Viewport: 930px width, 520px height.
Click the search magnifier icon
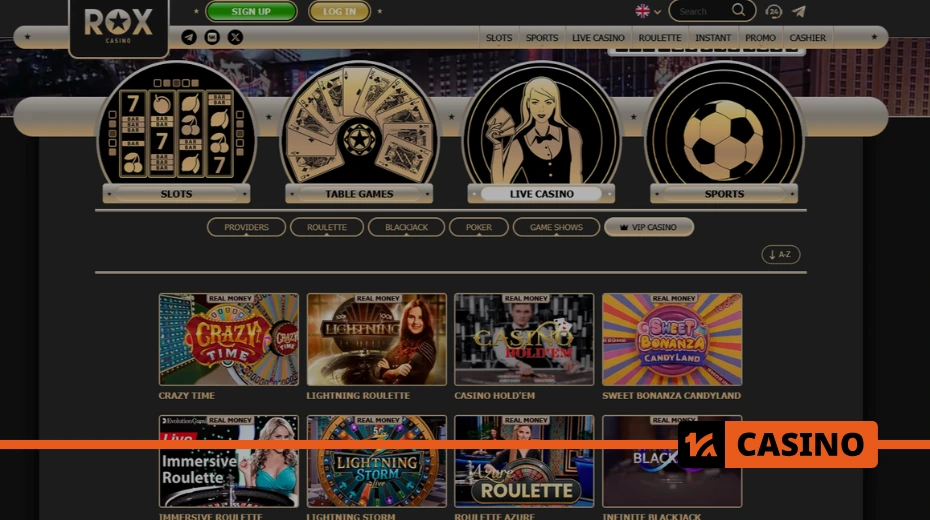pos(738,10)
